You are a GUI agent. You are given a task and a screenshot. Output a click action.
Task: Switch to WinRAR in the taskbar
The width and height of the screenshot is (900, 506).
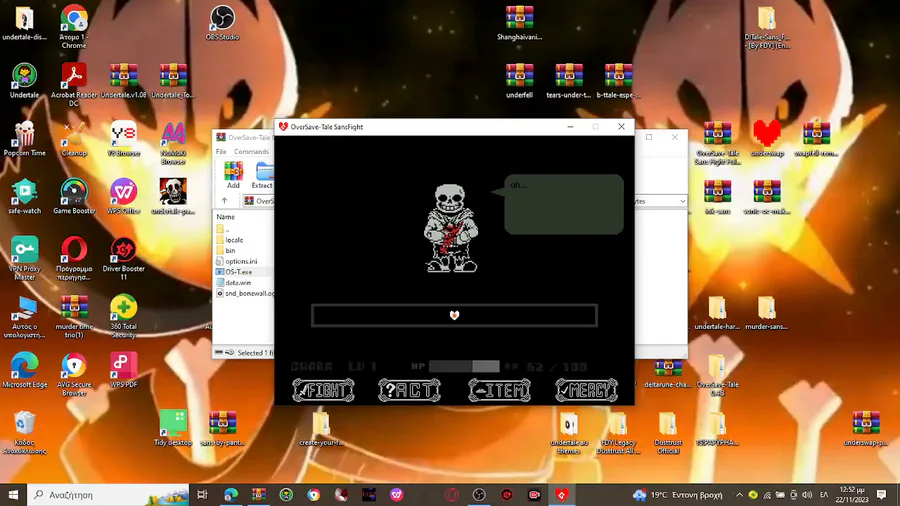point(259,495)
